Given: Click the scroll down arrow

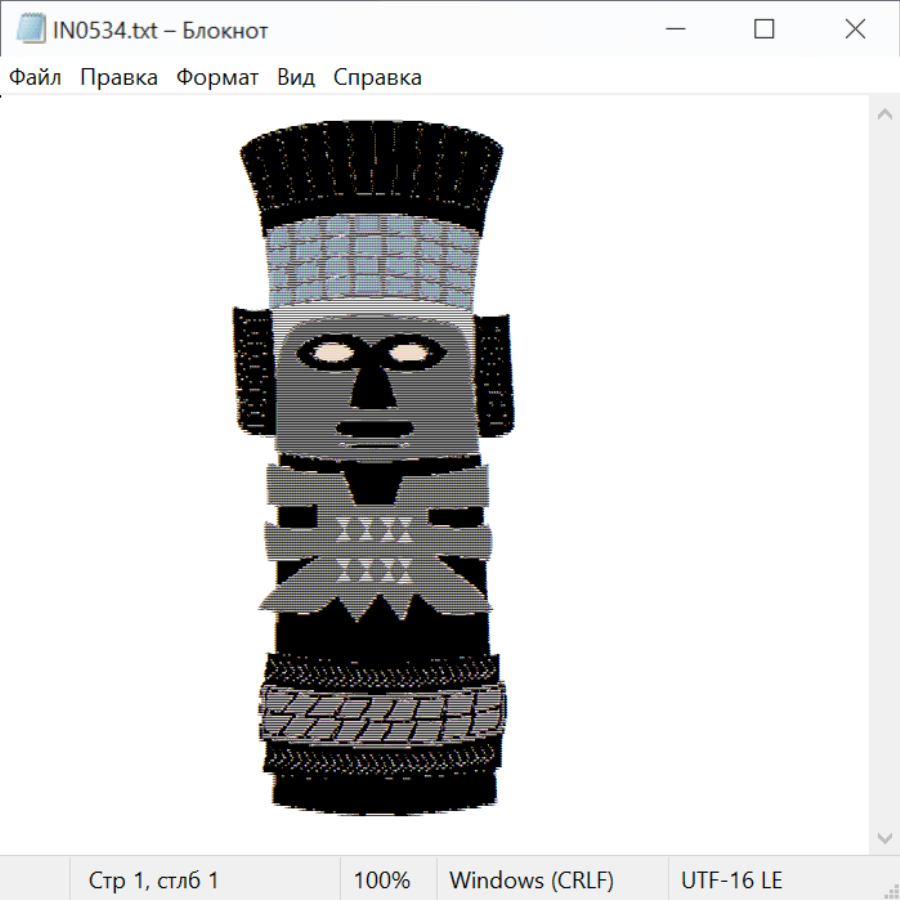Looking at the screenshot, I should pyautogui.click(x=884, y=837).
